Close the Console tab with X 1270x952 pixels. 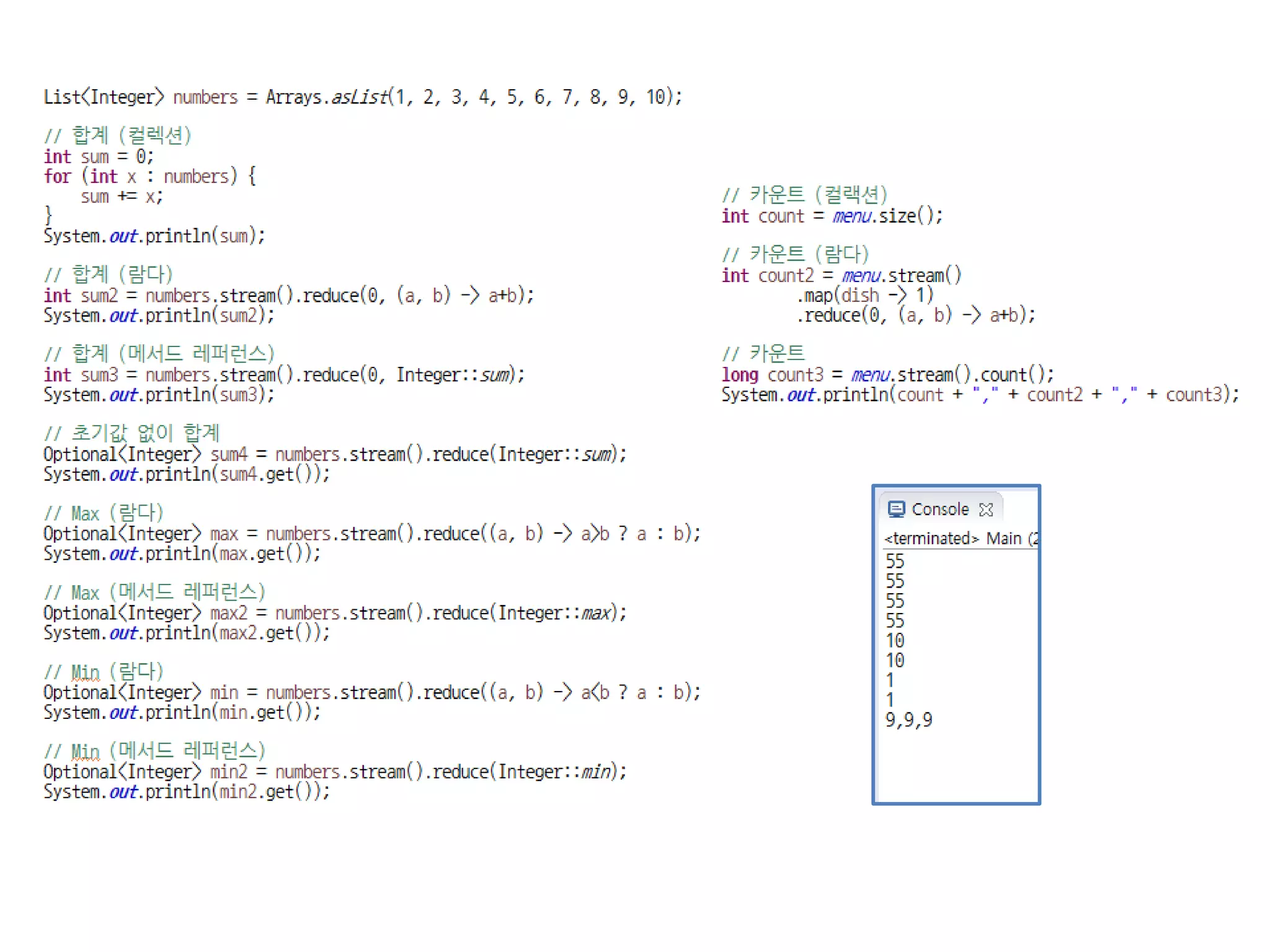[x=986, y=509]
